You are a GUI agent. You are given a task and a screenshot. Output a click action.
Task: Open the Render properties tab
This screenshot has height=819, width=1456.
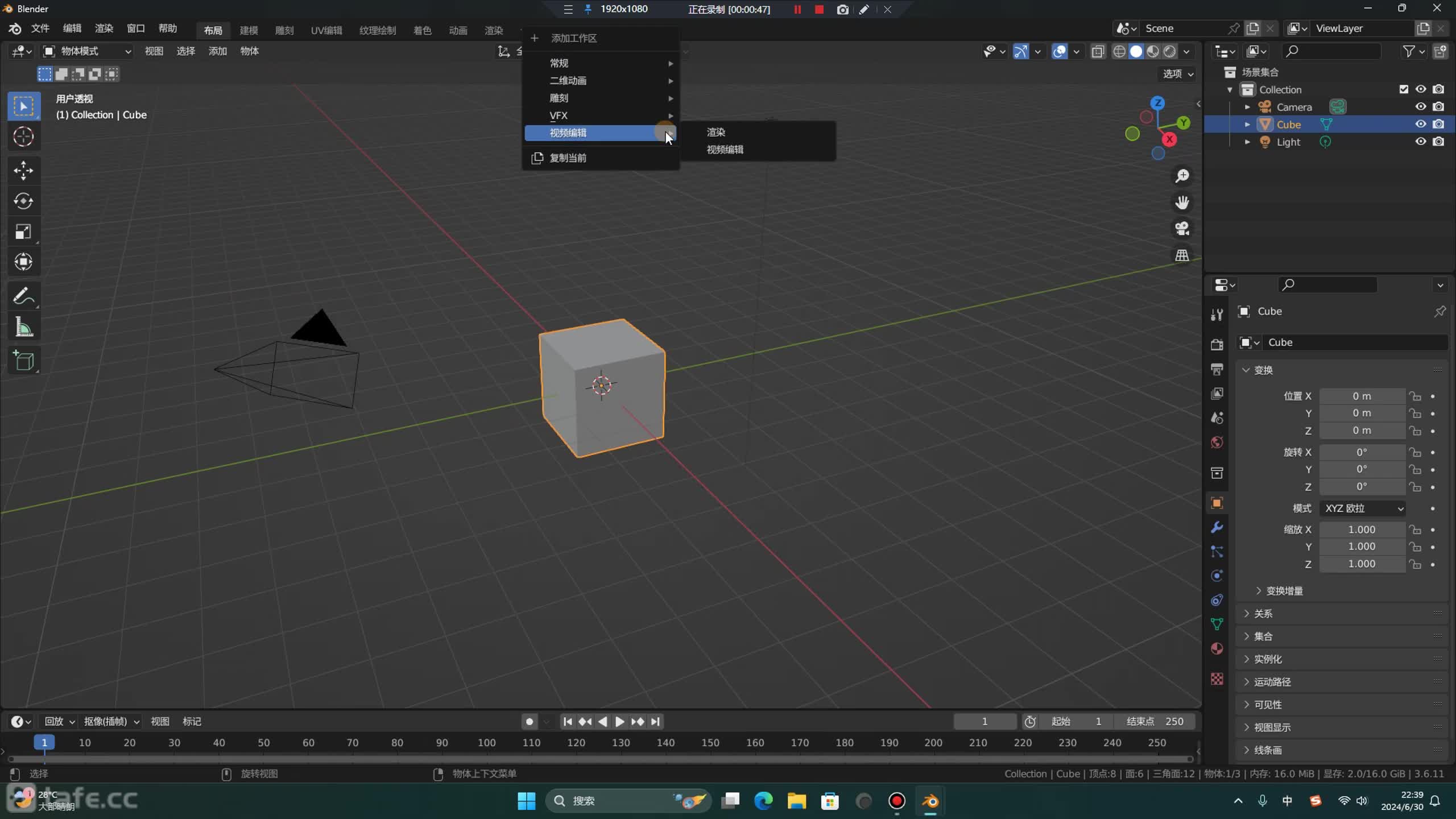[x=1217, y=344]
